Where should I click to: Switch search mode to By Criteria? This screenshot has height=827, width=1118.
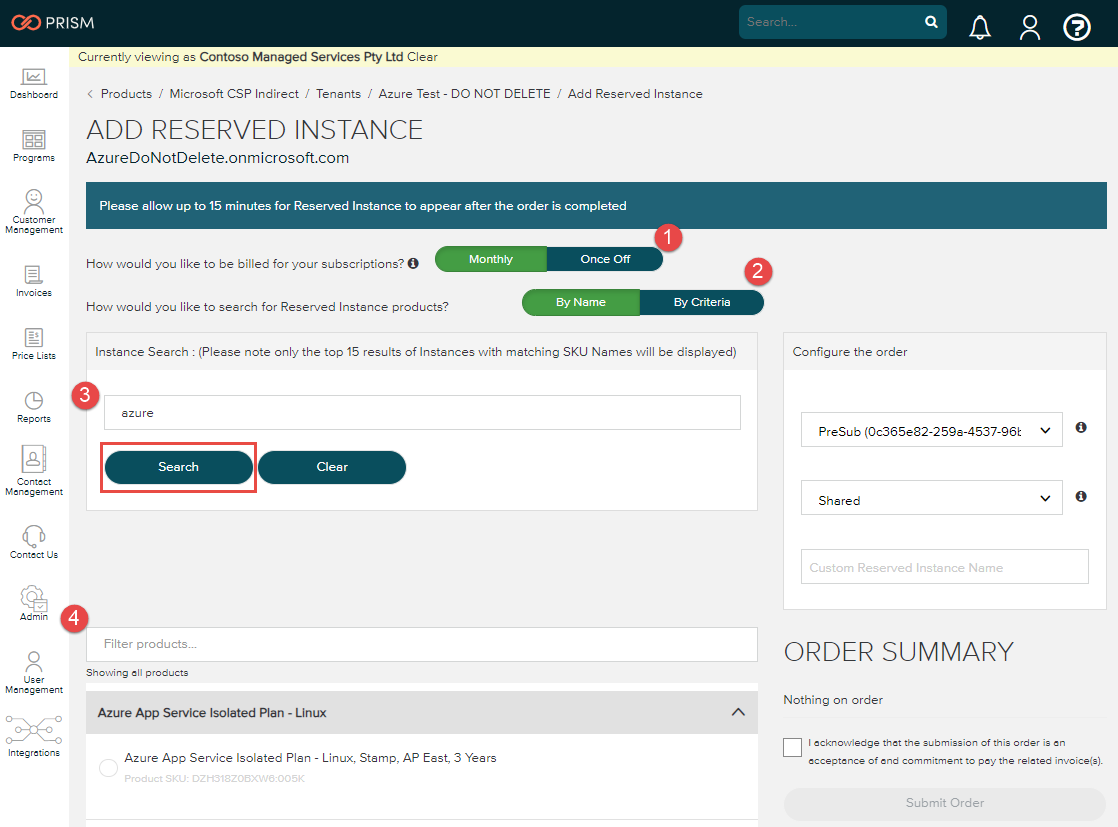(701, 302)
